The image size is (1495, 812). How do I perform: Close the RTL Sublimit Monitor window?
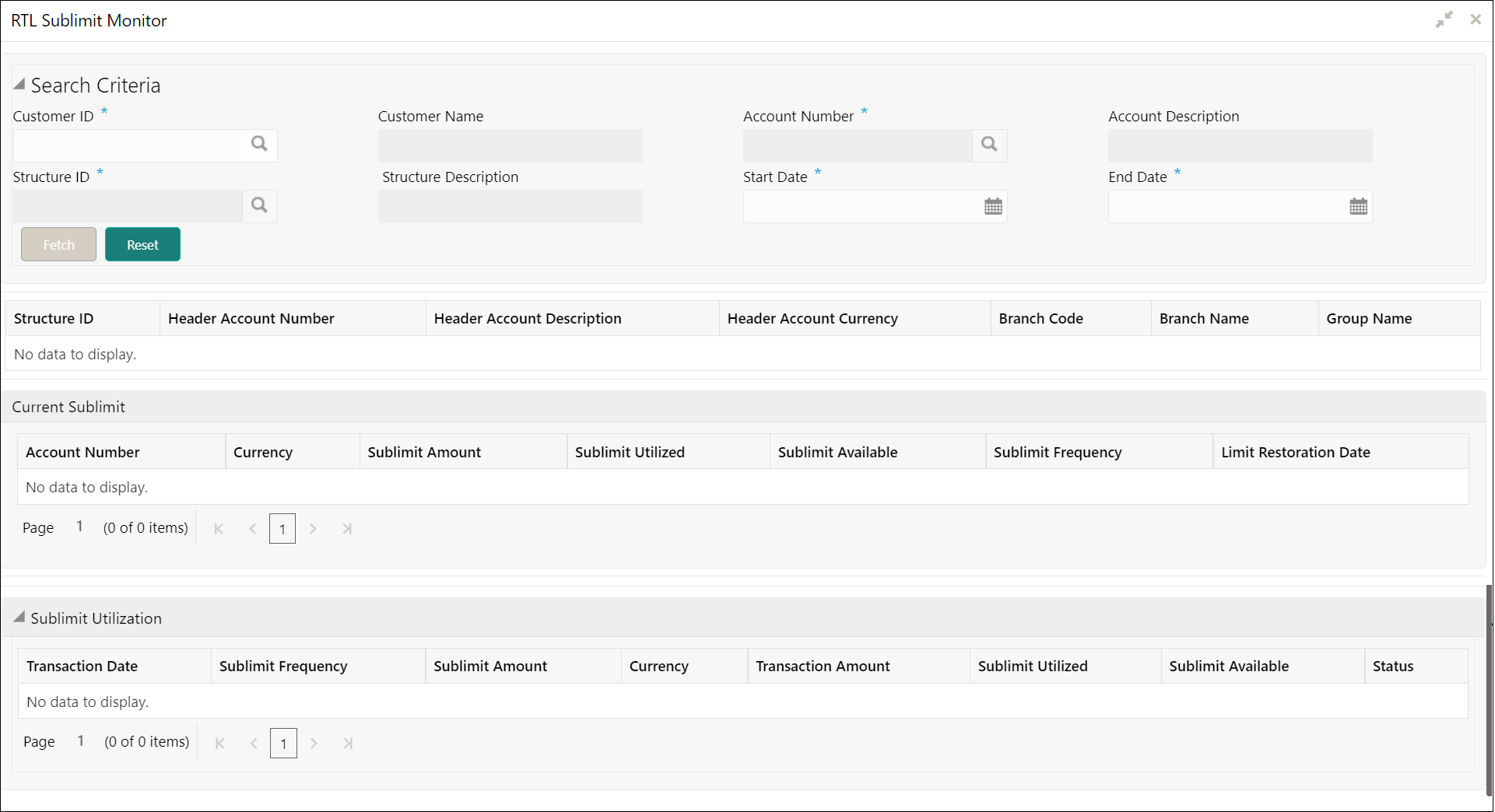[1476, 19]
